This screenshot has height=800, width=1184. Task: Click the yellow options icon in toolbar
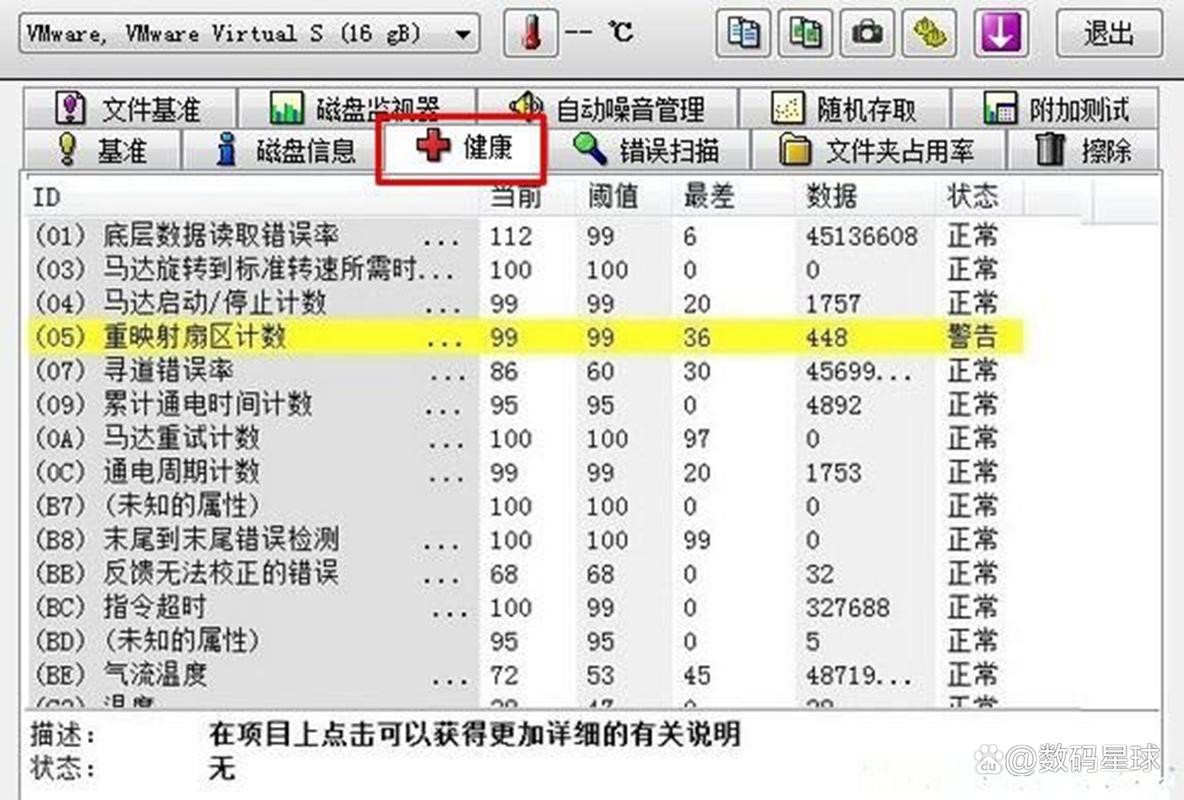(929, 33)
